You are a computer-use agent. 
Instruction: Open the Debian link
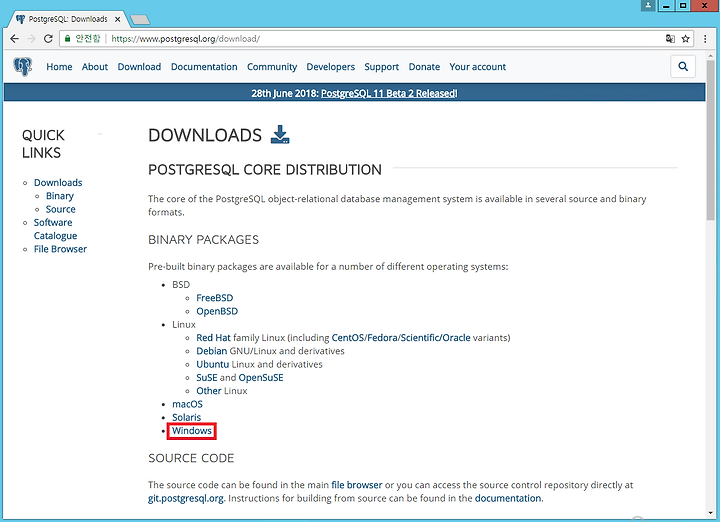pyautogui.click(x=212, y=351)
